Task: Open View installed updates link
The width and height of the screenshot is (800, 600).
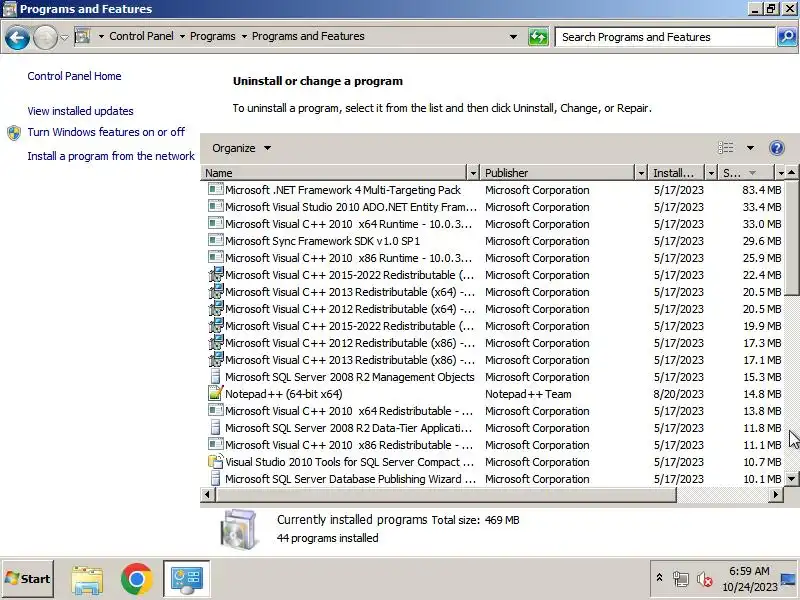Action: [80, 111]
